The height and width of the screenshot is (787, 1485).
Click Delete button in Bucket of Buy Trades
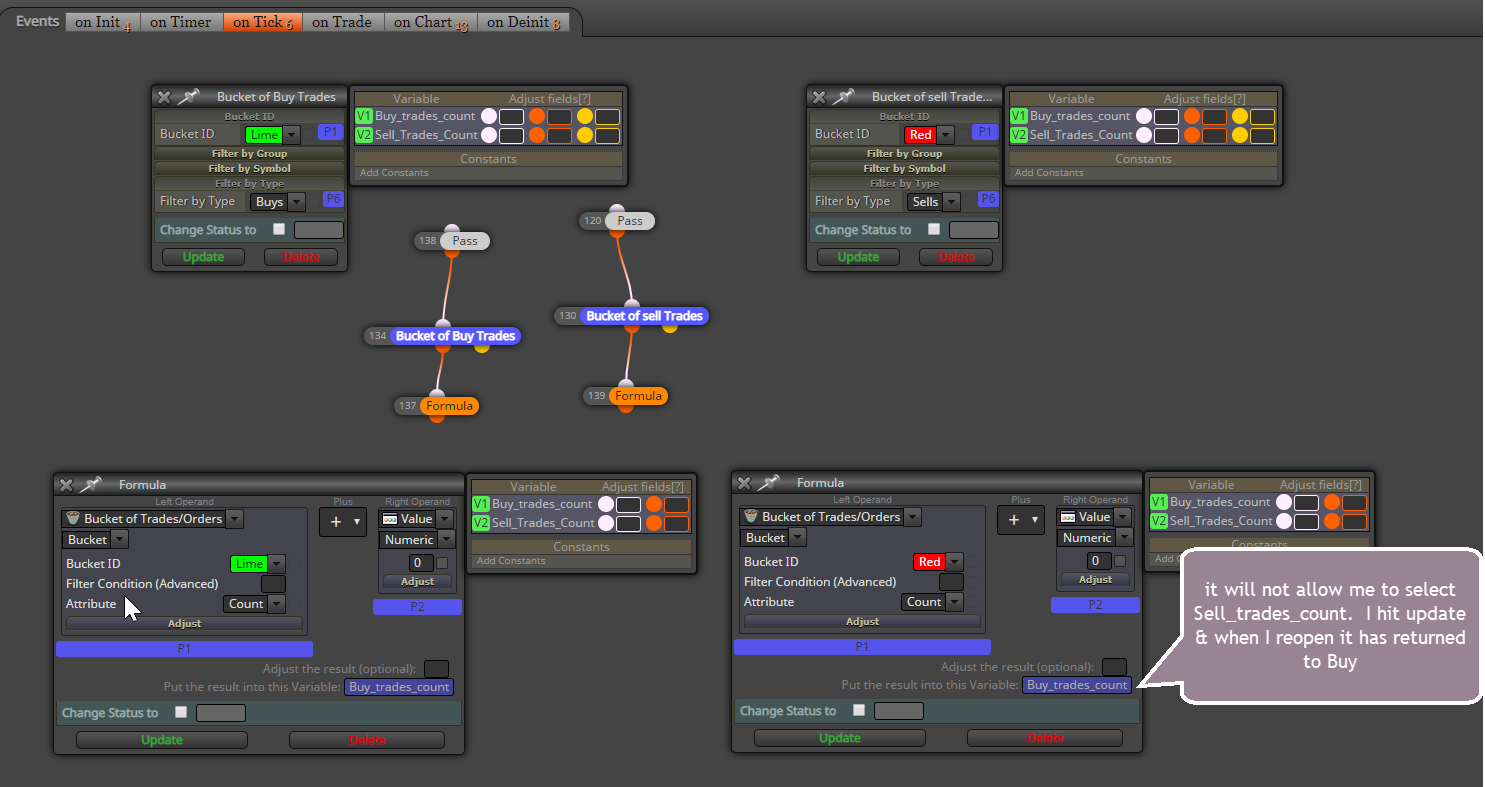tap(302, 257)
